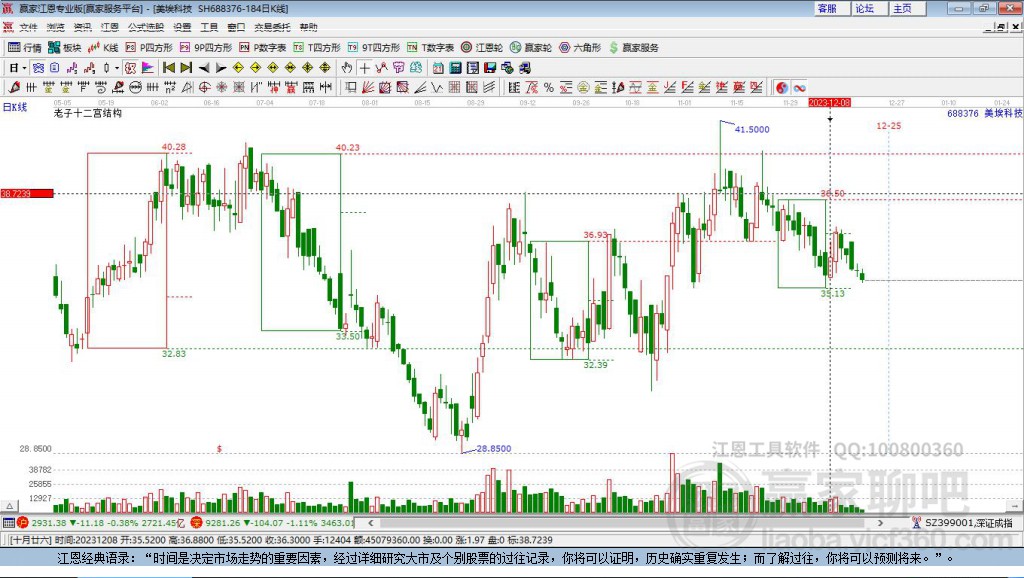Open the 9T四方形 tool
This screenshot has width=1024, height=578.
[374, 48]
